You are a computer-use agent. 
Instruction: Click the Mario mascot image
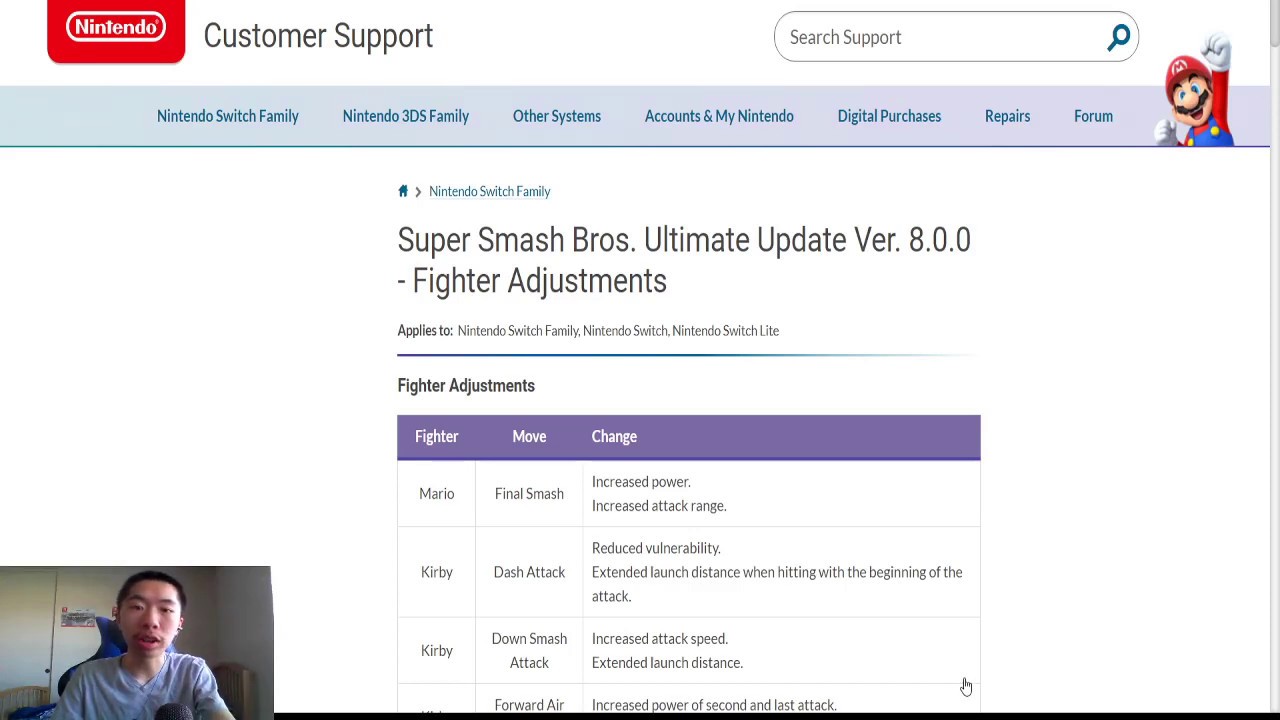coord(1195,92)
